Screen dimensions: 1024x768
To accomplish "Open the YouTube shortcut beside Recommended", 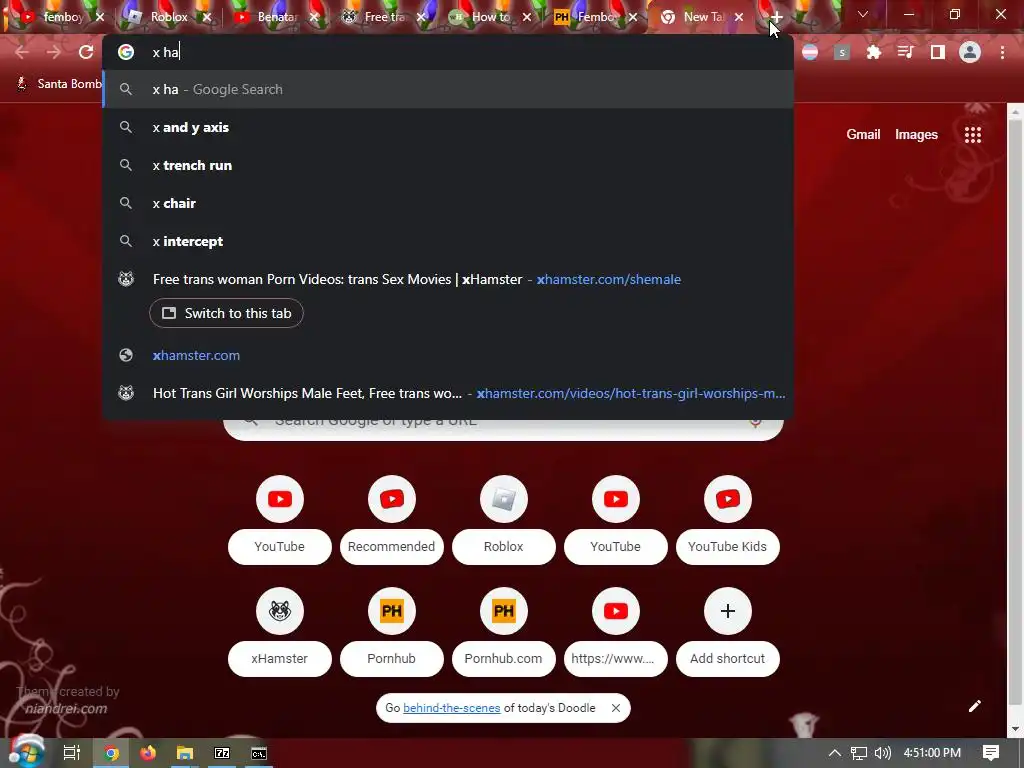I will (x=280, y=519).
